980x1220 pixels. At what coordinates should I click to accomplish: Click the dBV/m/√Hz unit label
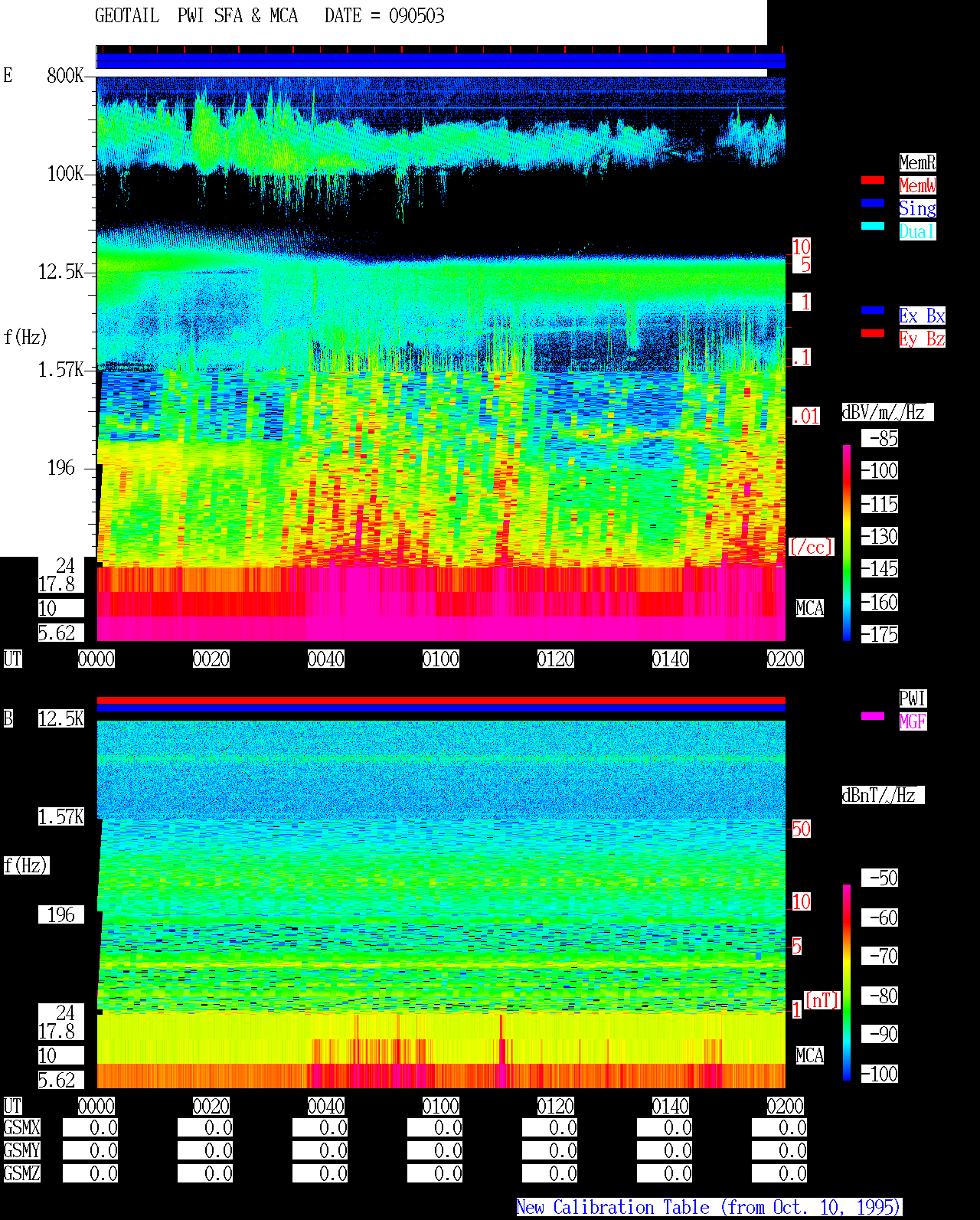coord(887,412)
